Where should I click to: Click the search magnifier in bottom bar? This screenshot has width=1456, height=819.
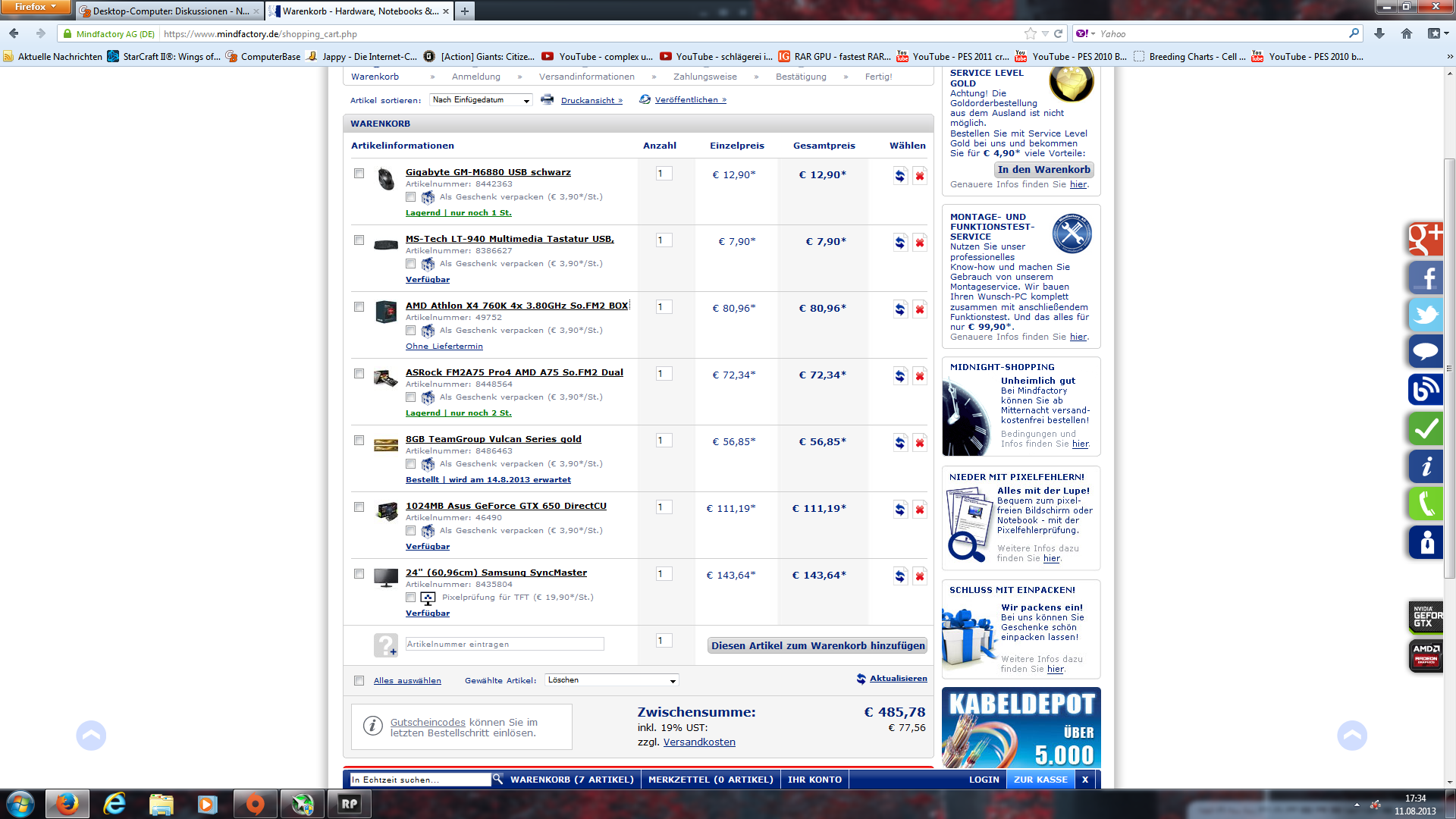point(497,779)
